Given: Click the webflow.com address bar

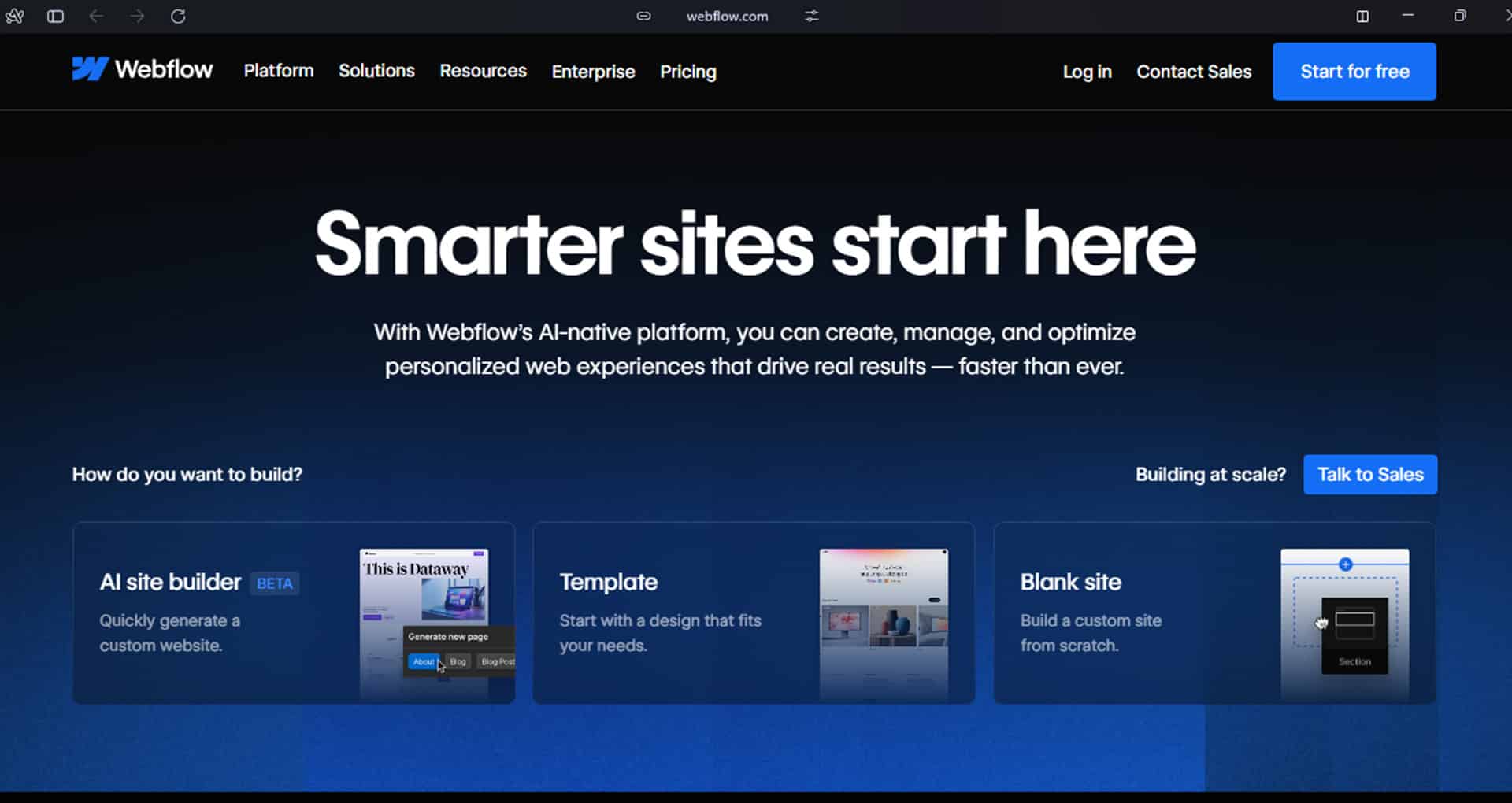Looking at the screenshot, I should (x=727, y=16).
